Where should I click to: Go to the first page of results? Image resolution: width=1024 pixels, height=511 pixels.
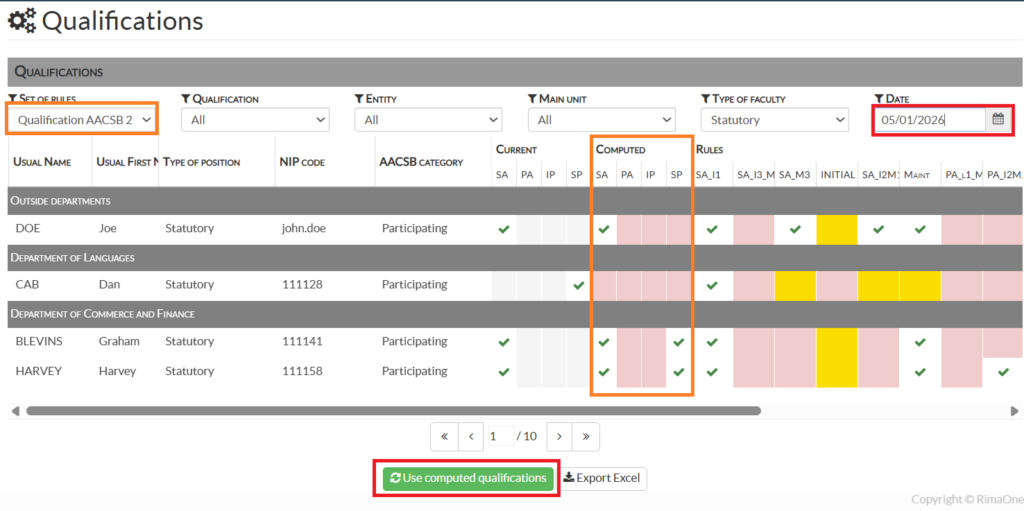(x=444, y=436)
